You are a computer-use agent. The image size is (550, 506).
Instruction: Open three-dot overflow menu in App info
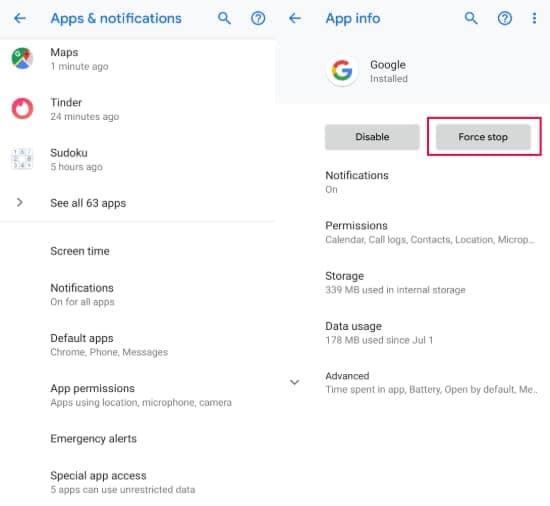pyautogui.click(x=534, y=18)
